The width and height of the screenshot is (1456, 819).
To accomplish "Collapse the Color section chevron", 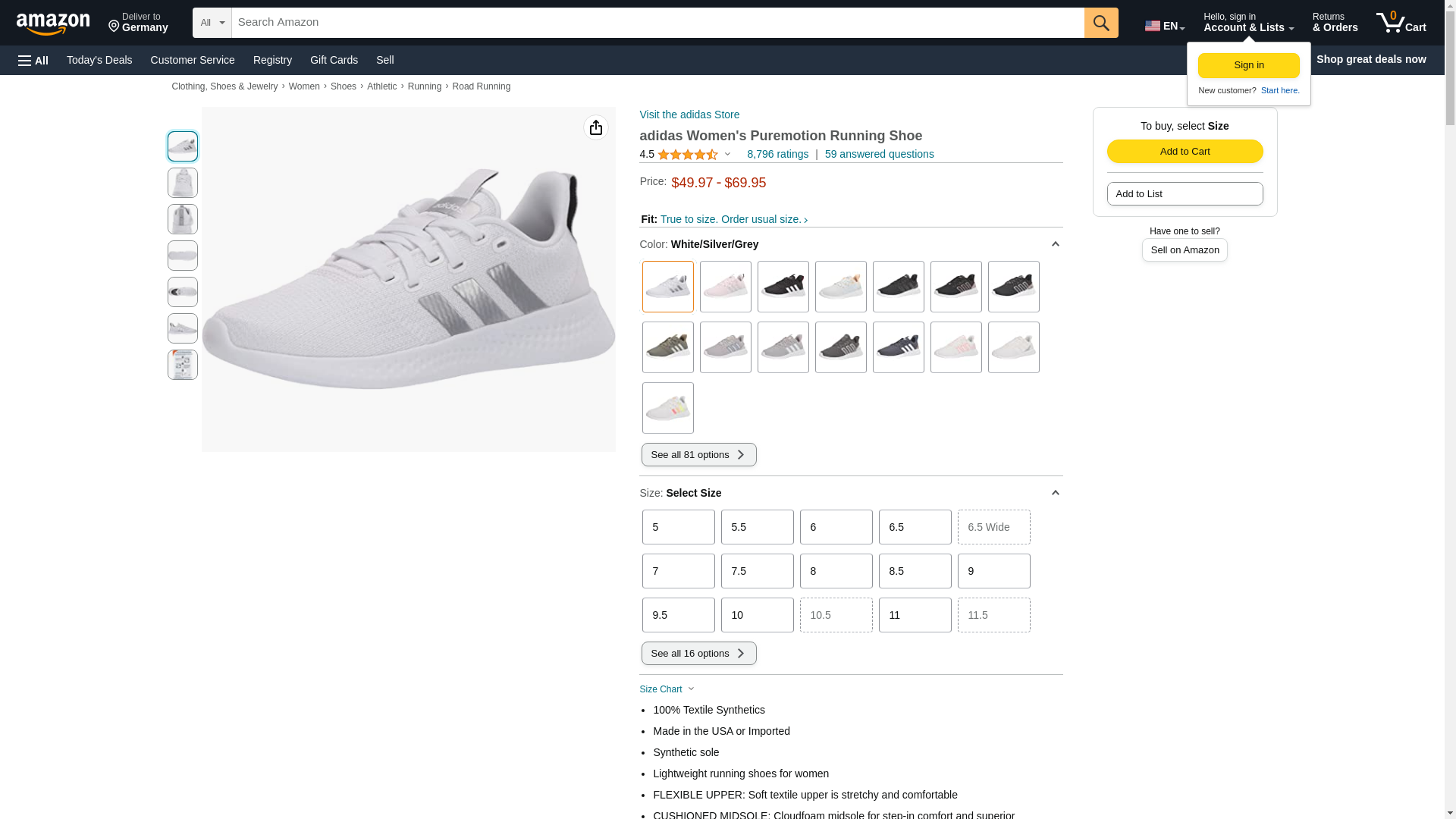I will click(x=1055, y=244).
